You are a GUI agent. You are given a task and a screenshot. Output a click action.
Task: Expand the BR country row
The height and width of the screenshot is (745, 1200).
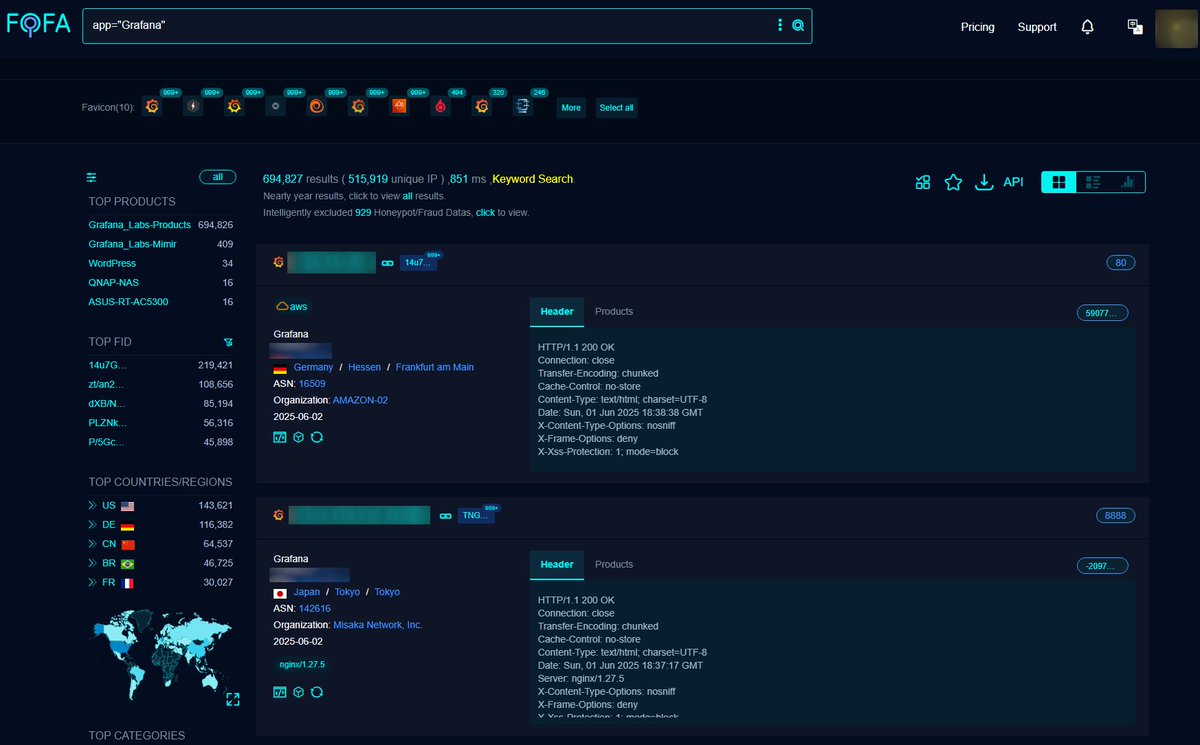[93, 563]
